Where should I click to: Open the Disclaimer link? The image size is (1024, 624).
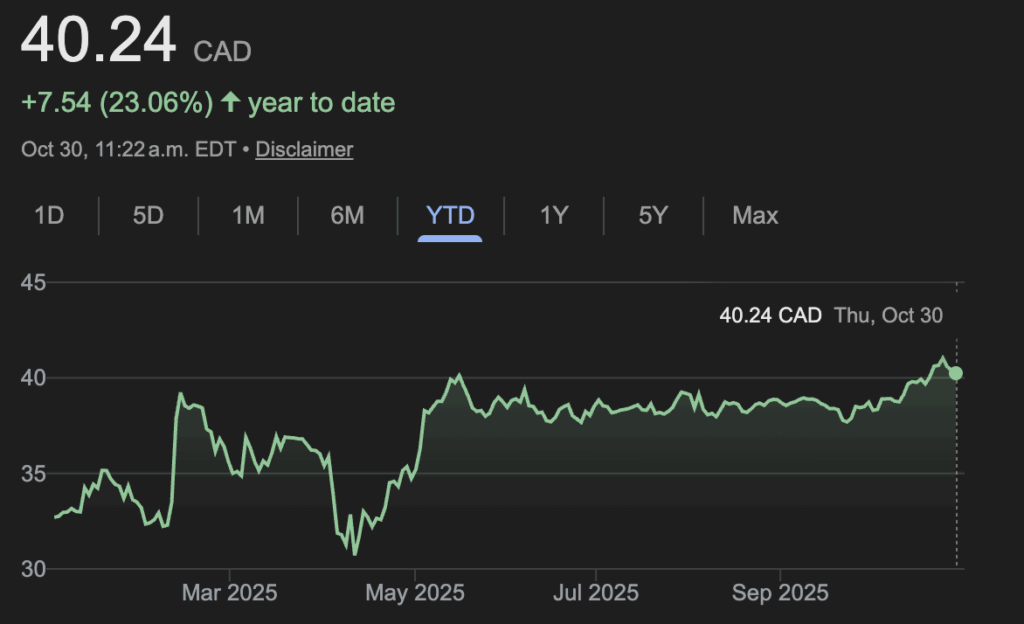click(x=304, y=150)
